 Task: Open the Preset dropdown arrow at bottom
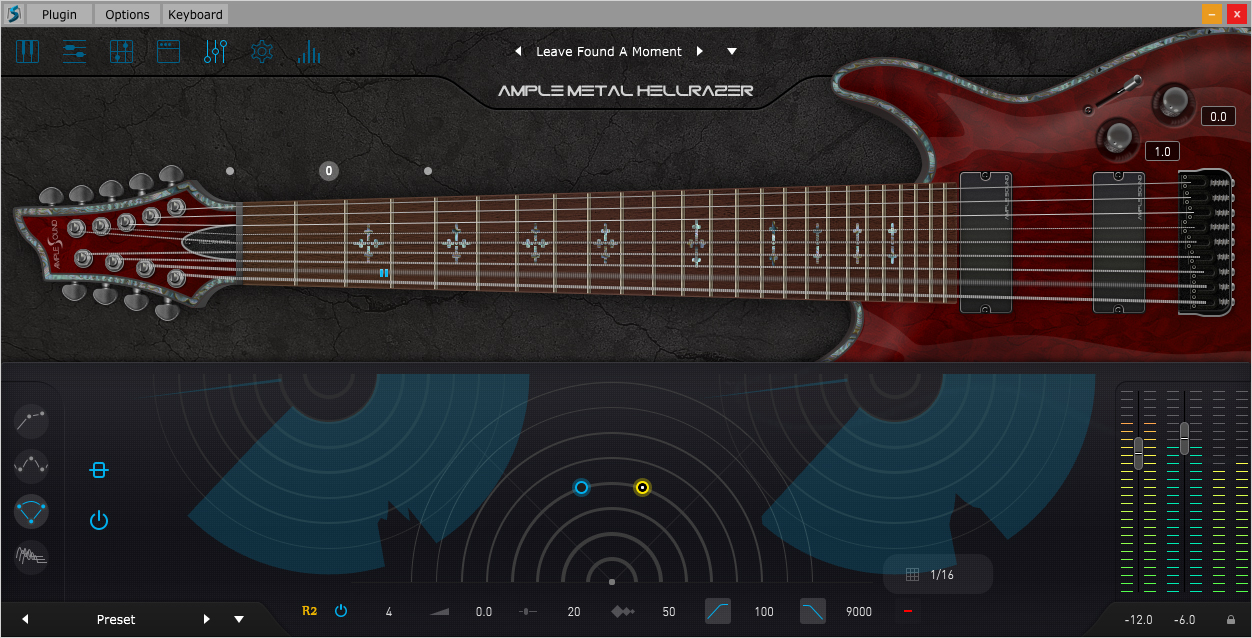click(239, 620)
